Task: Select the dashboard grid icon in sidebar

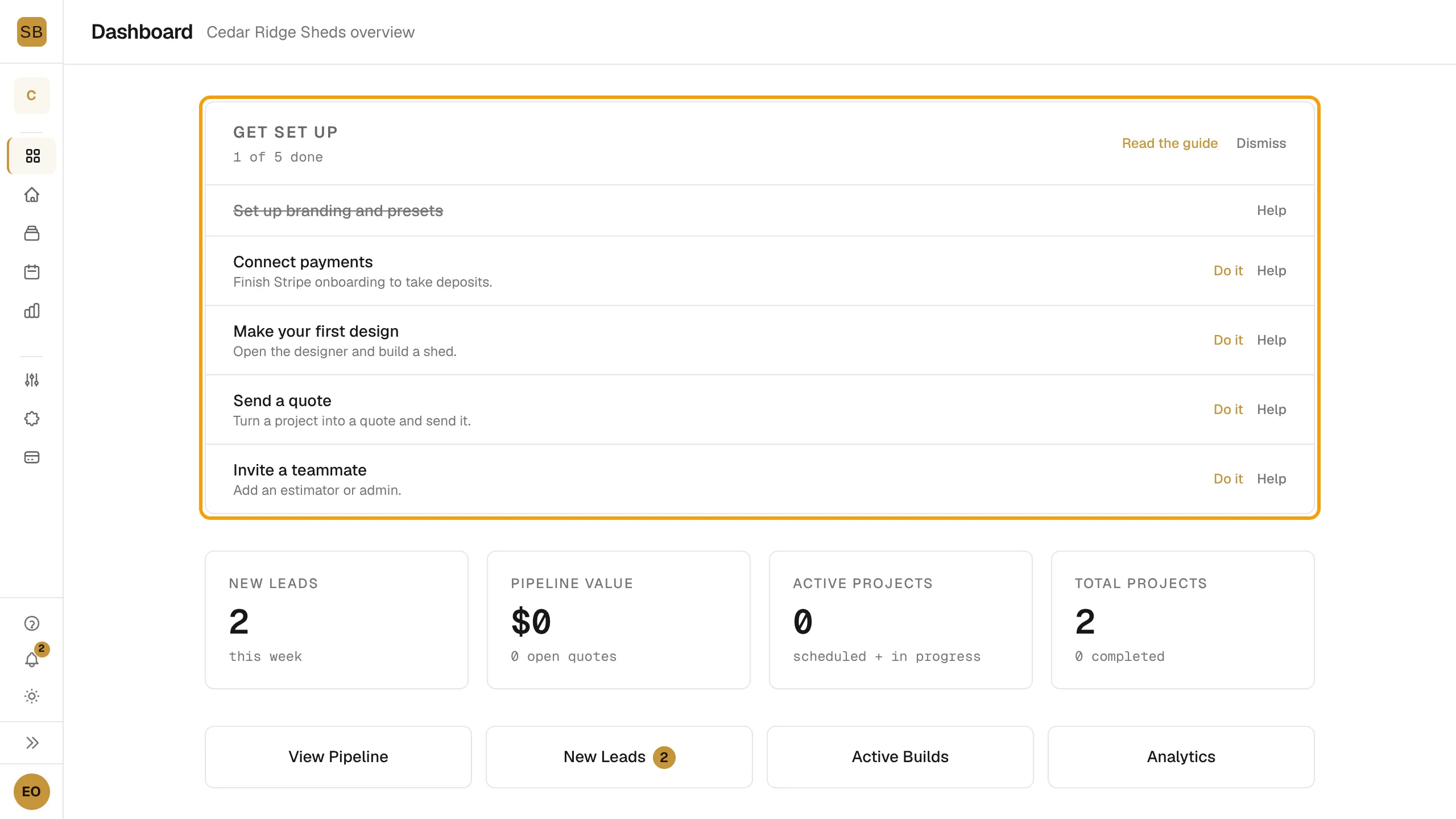Action: [32, 156]
